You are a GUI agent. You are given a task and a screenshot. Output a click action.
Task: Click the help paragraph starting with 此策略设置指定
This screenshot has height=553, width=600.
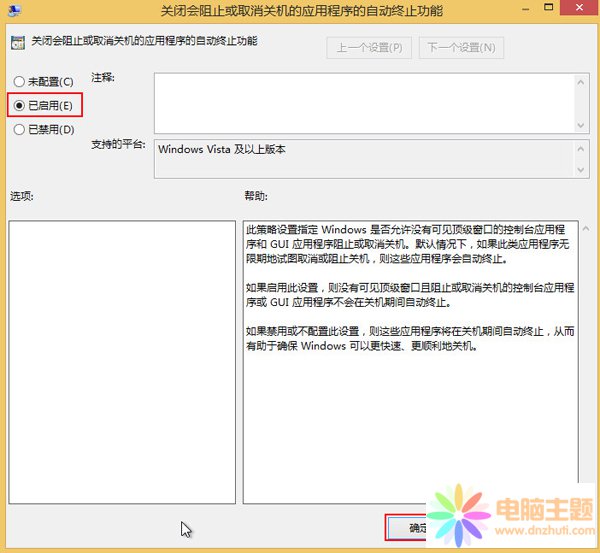408,244
